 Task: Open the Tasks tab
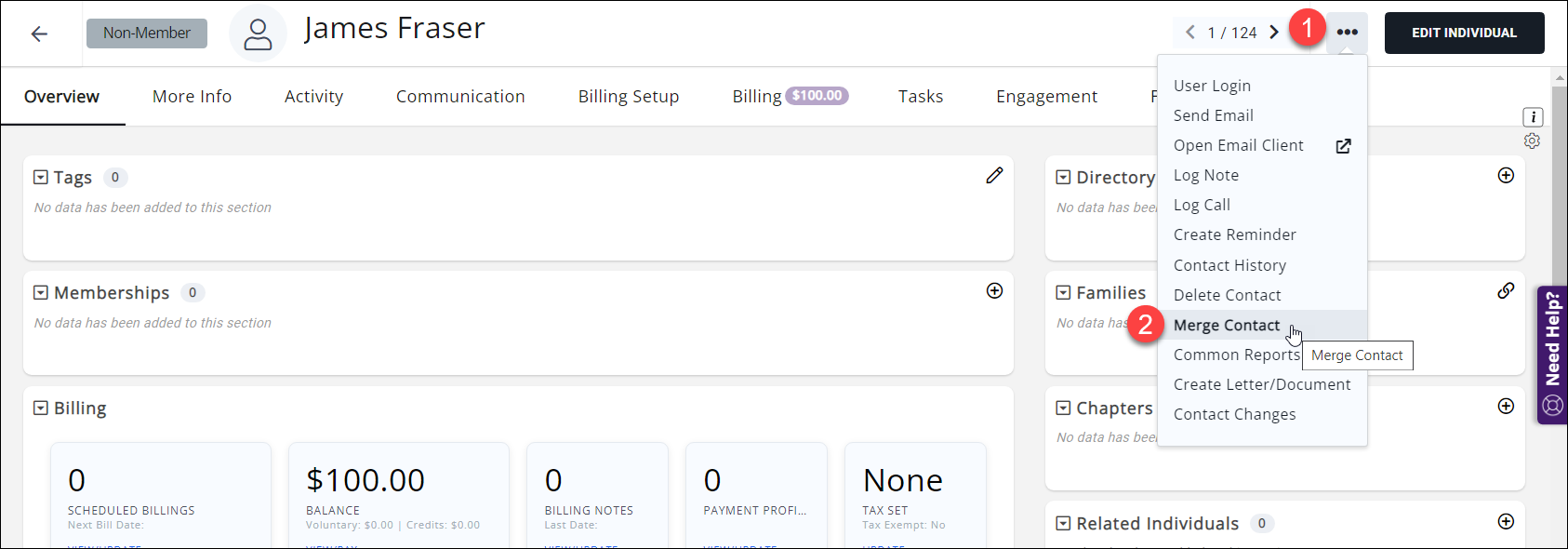[921, 97]
